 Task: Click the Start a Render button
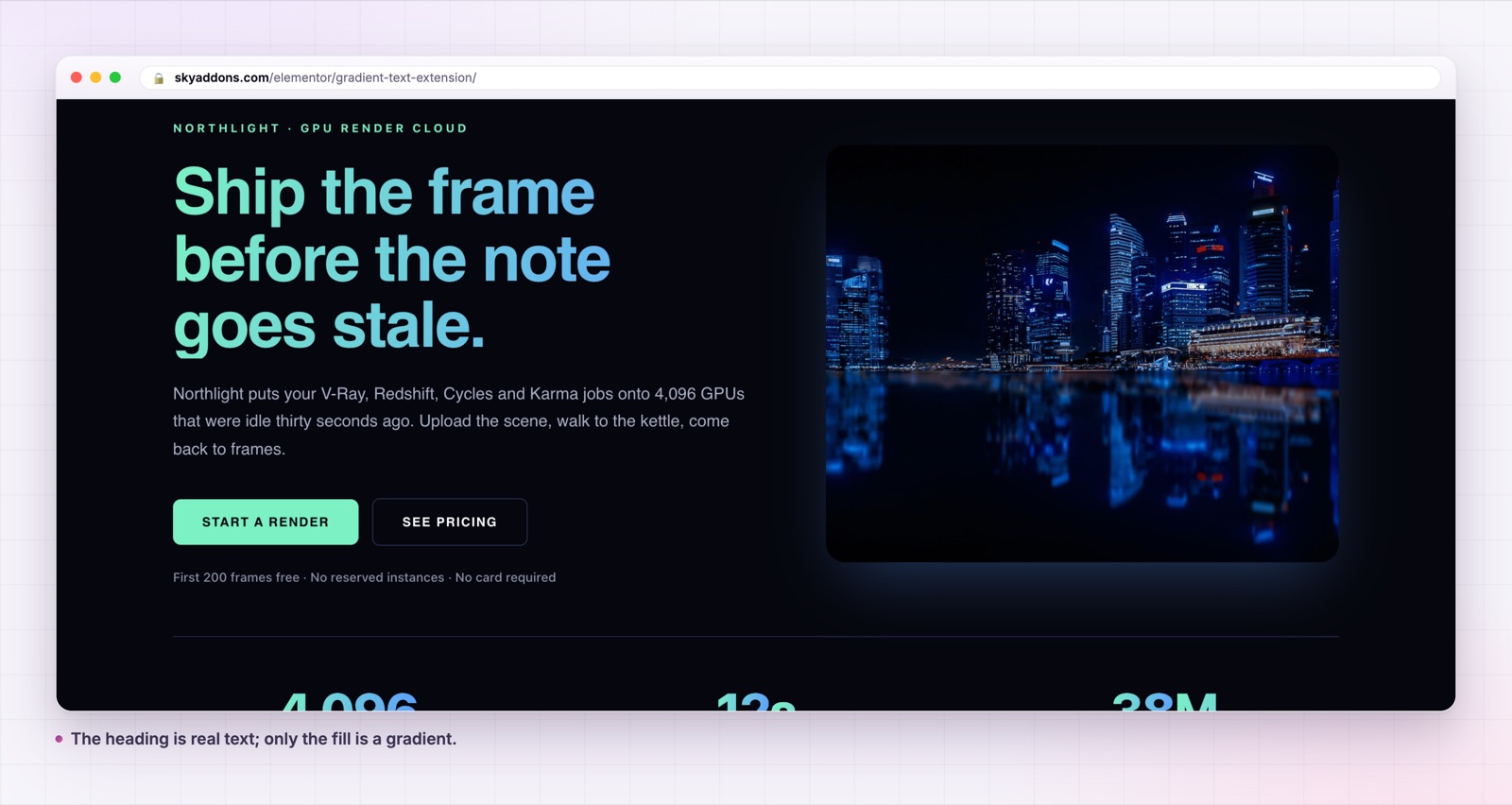point(266,522)
